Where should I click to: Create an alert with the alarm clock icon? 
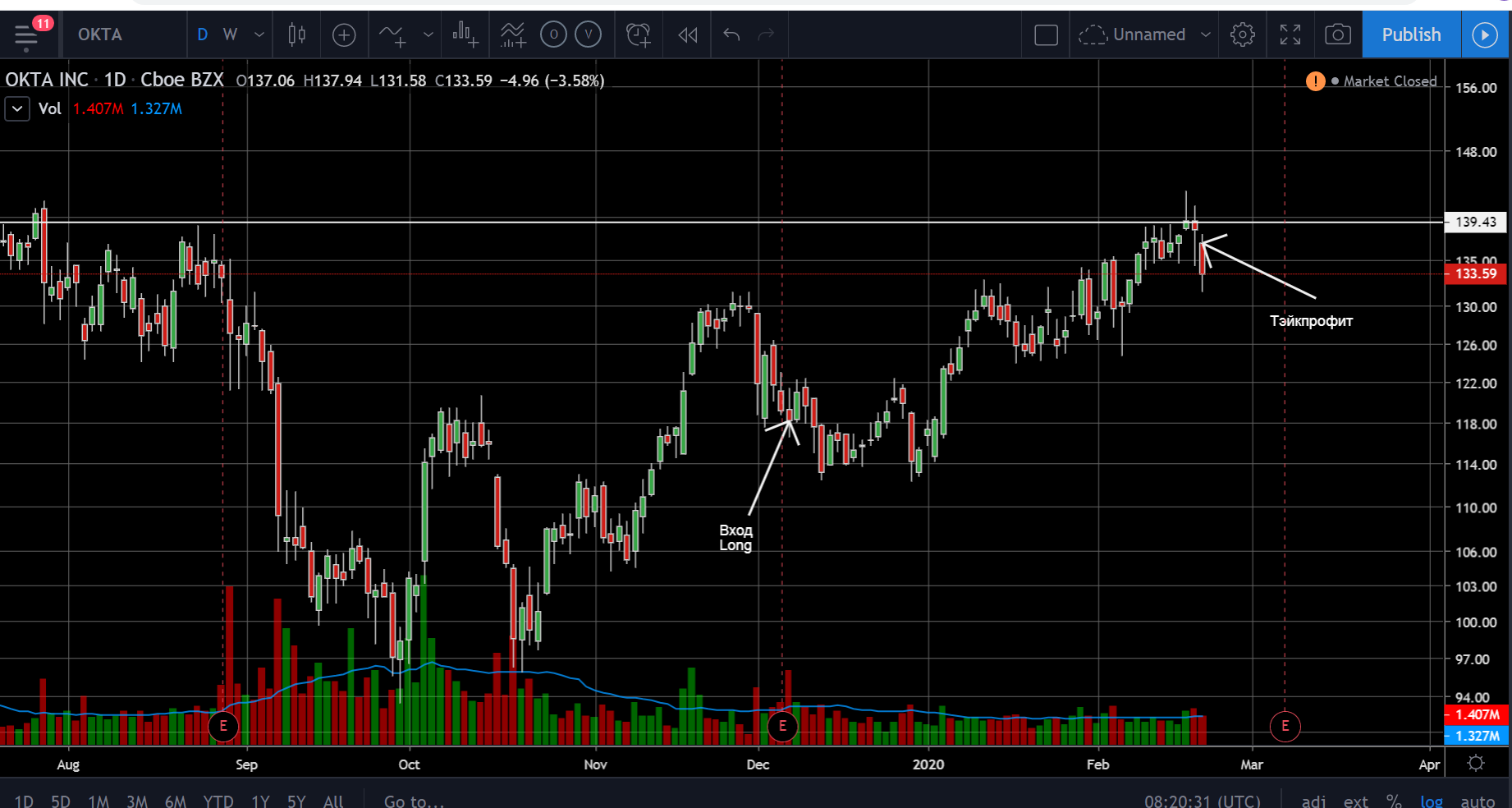click(x=638, y=34)
